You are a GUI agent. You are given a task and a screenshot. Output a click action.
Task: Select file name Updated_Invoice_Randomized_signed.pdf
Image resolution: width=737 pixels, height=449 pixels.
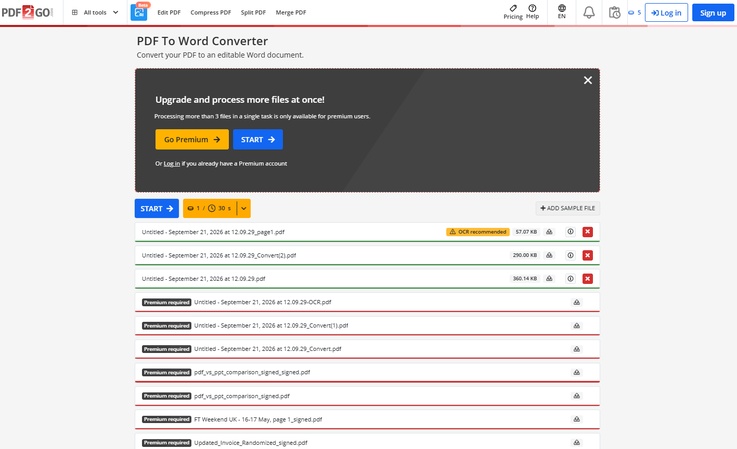[x=251, y=443]
